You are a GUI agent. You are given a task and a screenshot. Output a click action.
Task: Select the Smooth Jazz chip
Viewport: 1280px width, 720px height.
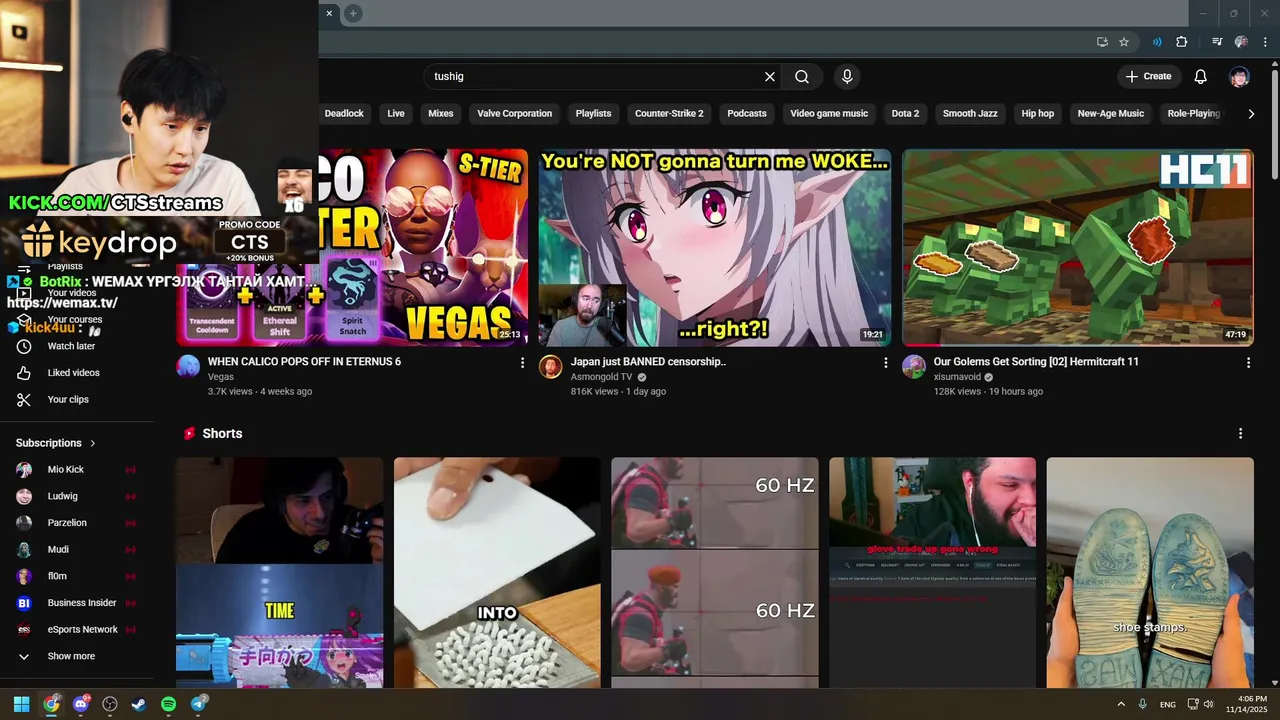970,114
